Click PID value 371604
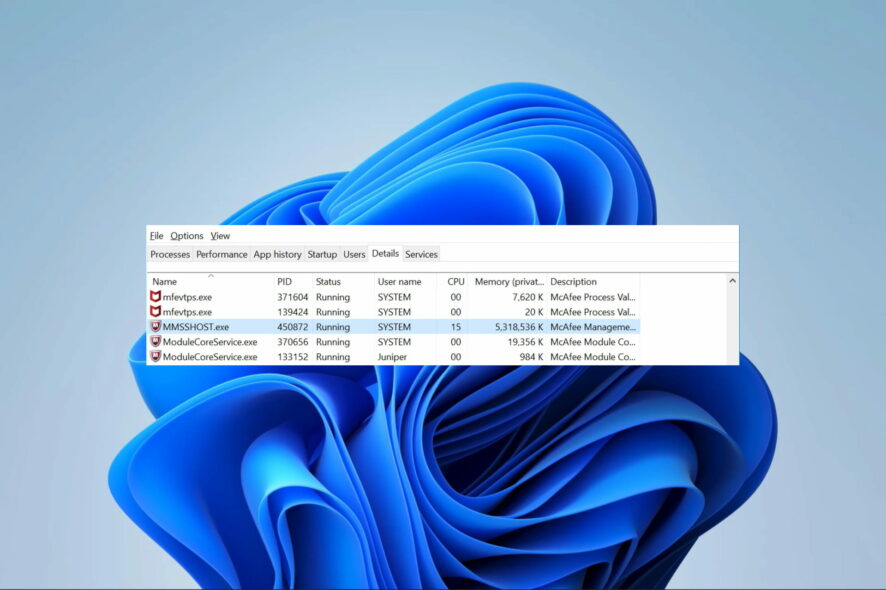 tap(293, 297)
